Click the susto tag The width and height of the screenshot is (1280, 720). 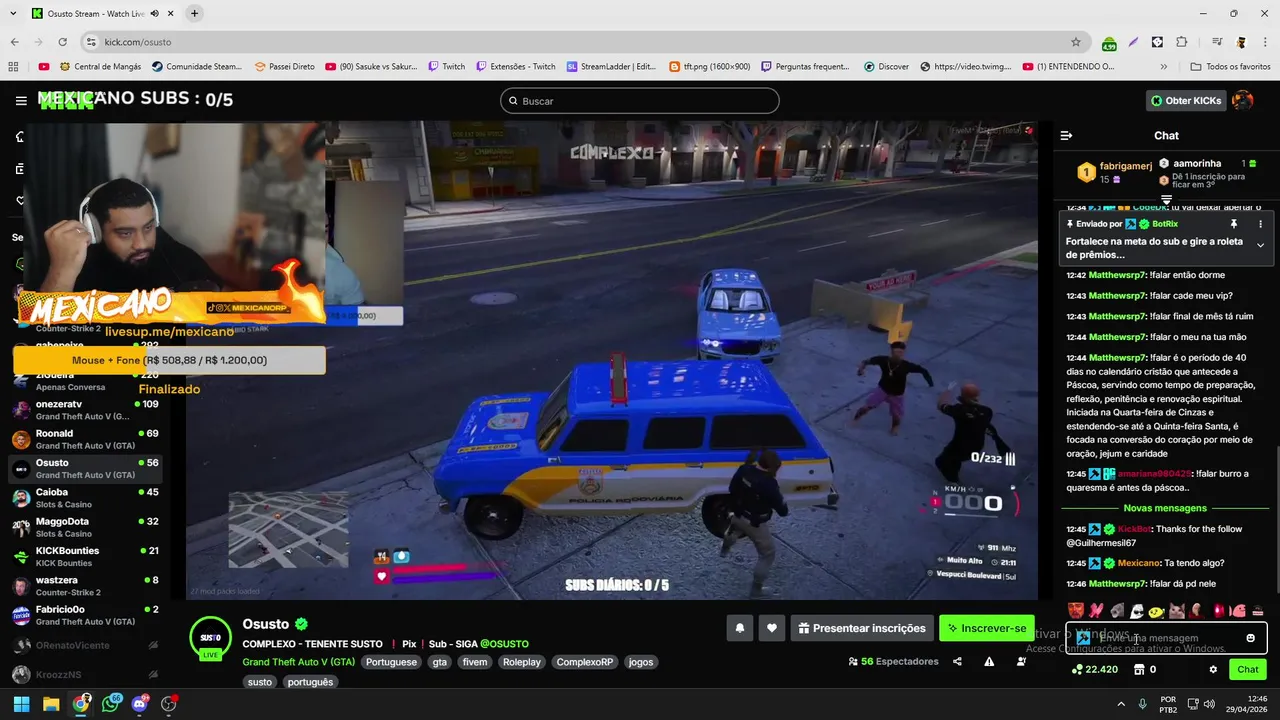(x=260, y=682)
